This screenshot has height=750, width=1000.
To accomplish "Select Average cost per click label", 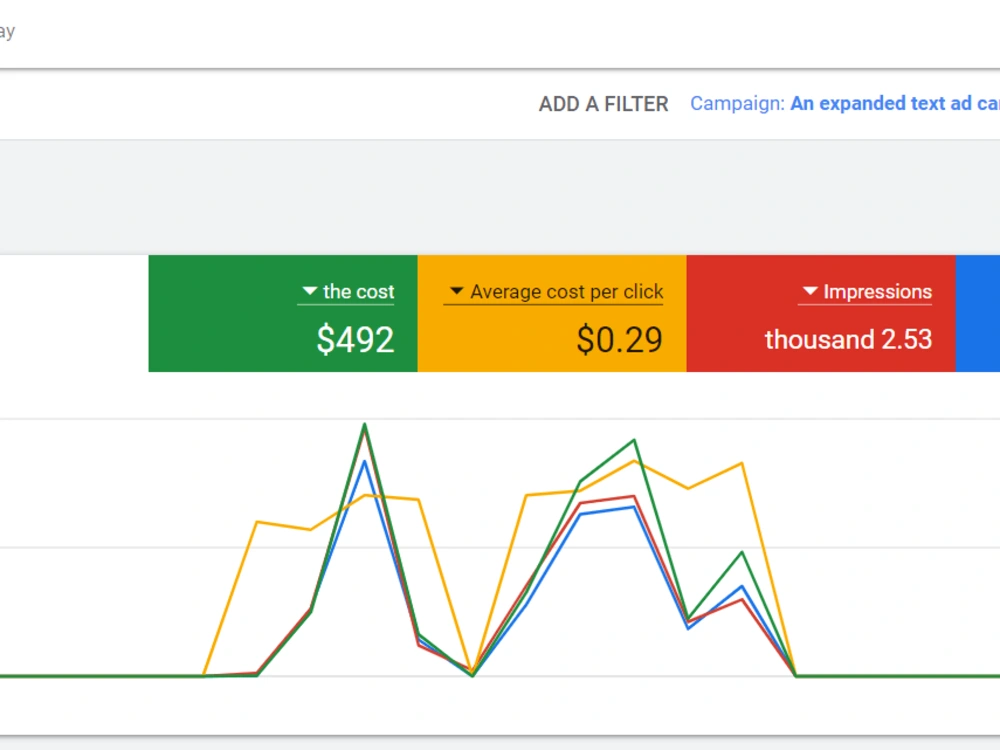I will (567, 291).
